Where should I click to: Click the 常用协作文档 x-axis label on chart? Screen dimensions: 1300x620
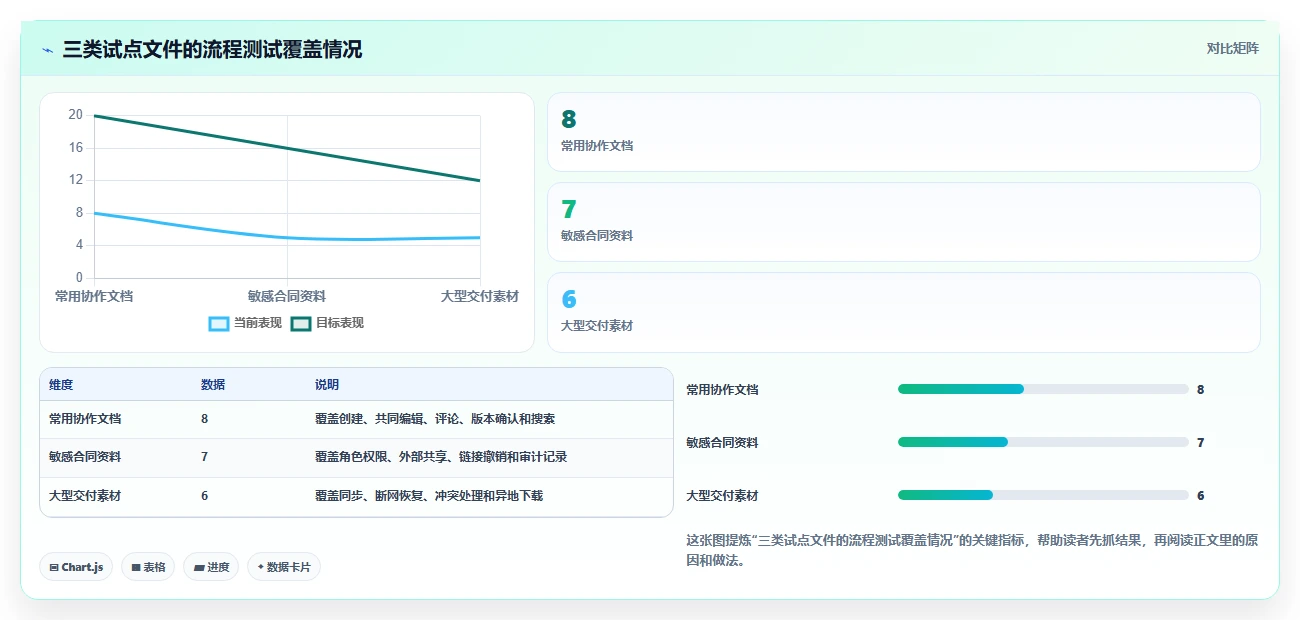(x=94, y=296)
